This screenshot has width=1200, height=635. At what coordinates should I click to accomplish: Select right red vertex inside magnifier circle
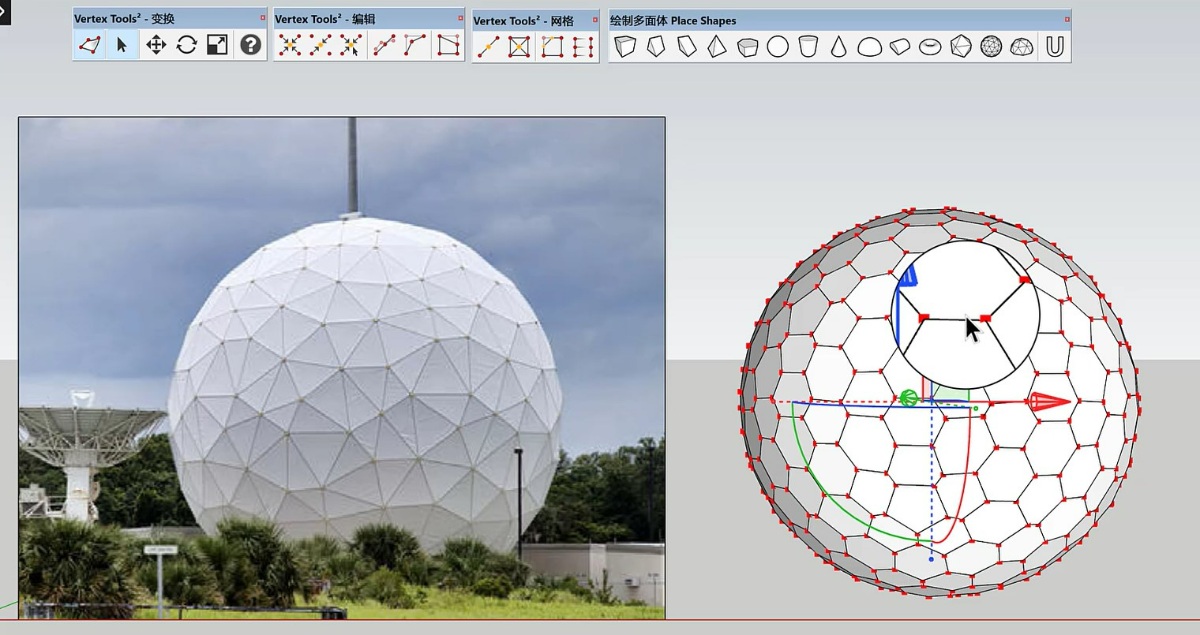click(x=986, y=318)
